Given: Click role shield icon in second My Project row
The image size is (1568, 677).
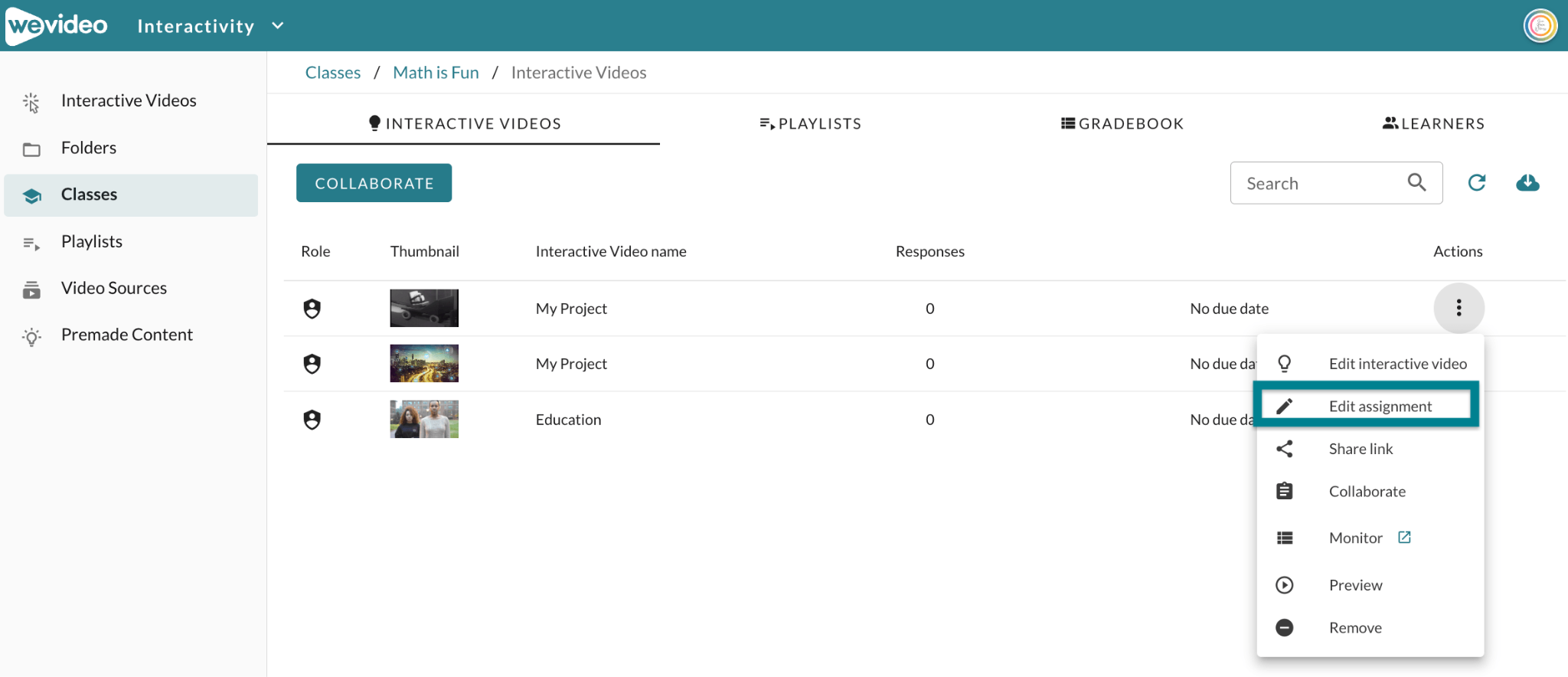Looking at the screenshot, I should (312, 364).
